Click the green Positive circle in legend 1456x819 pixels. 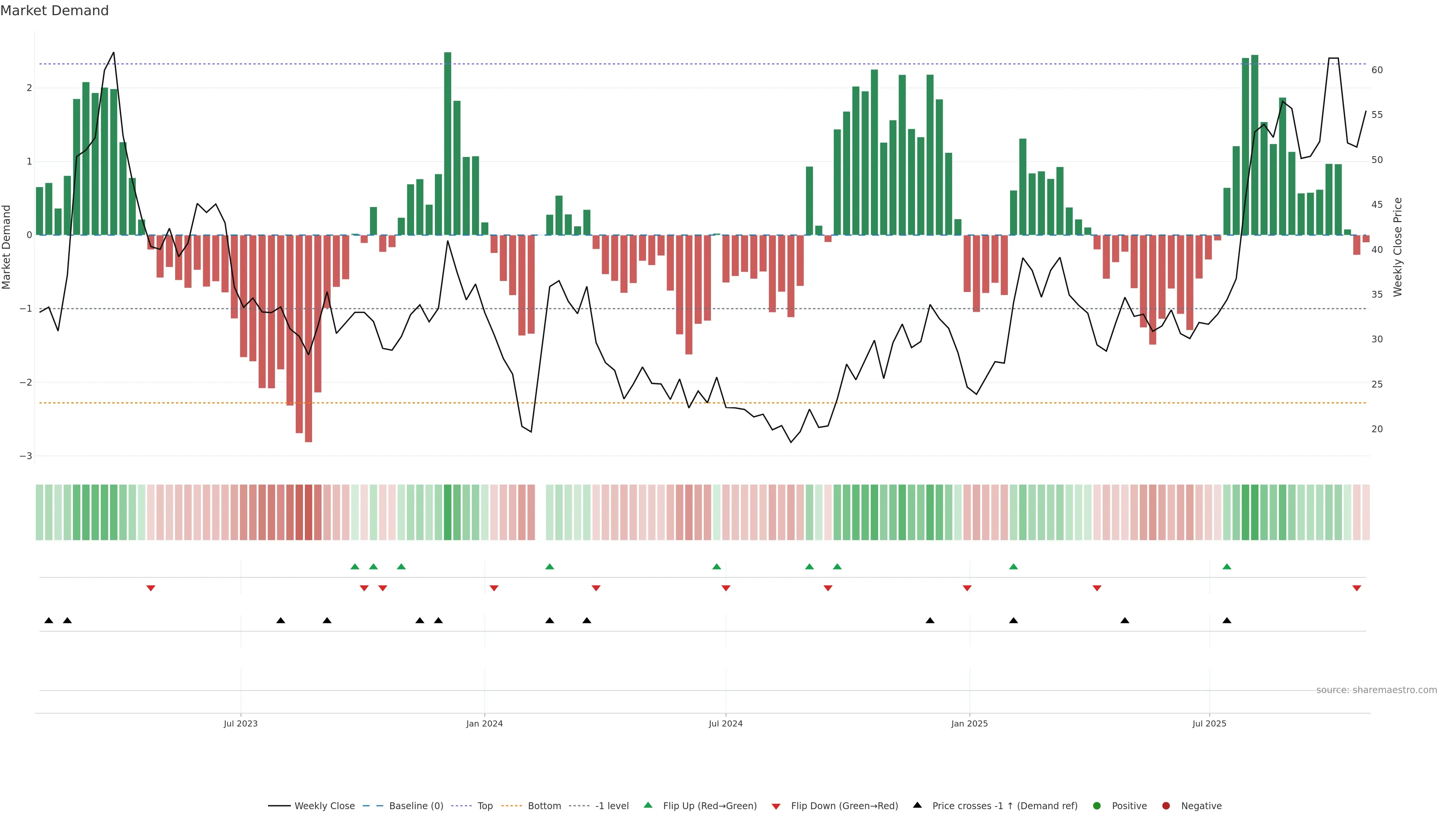pos(1097,805)
